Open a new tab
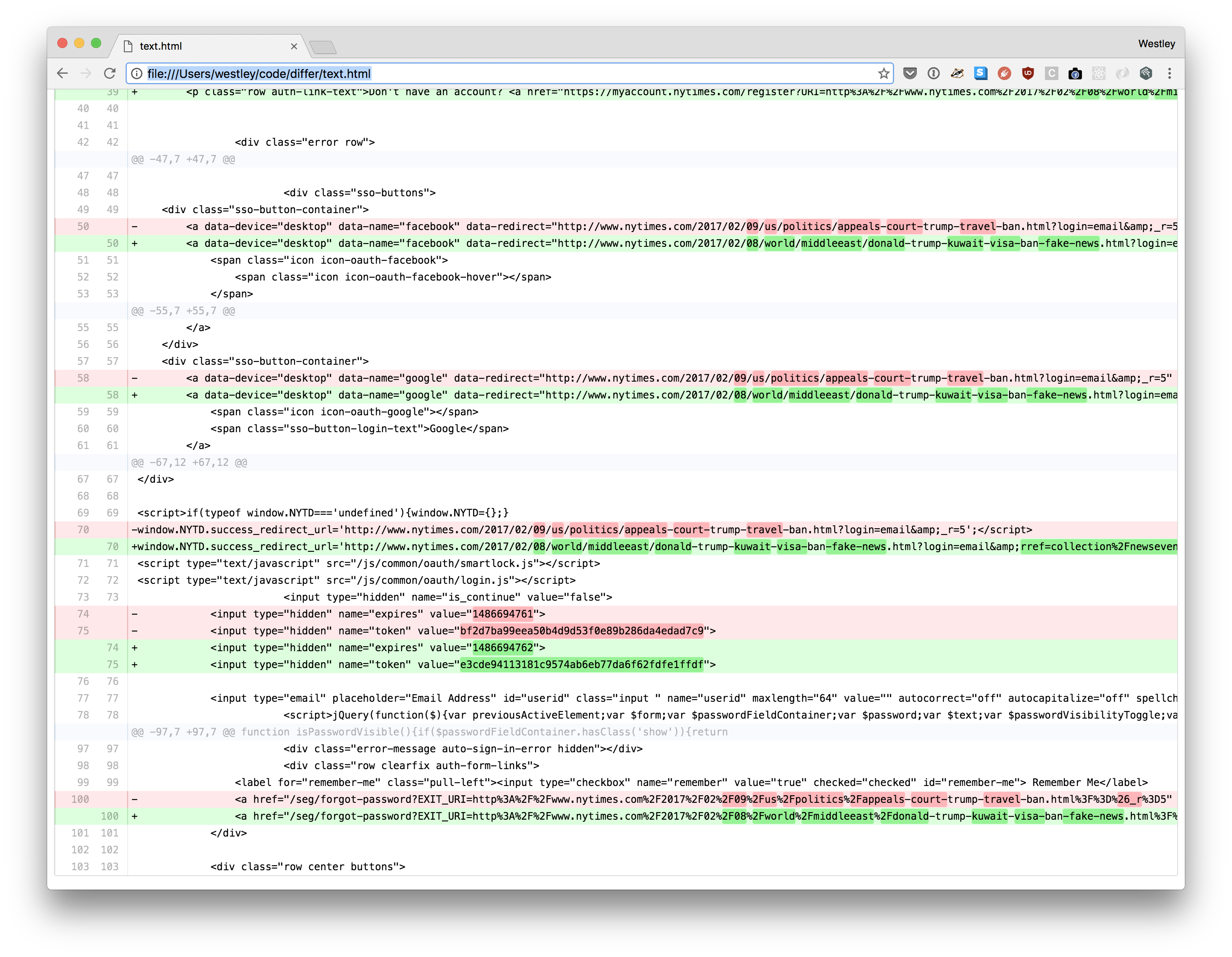1232x957 pixels. [323, 47]
